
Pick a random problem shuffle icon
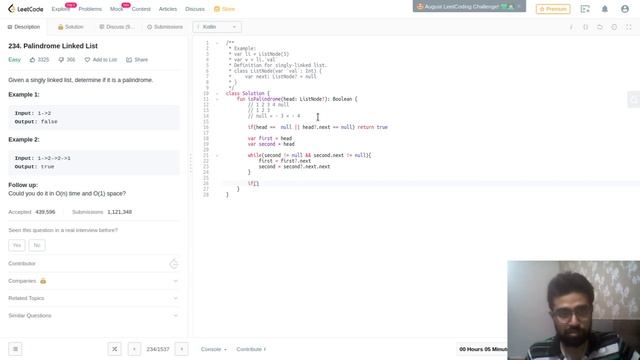114,349
